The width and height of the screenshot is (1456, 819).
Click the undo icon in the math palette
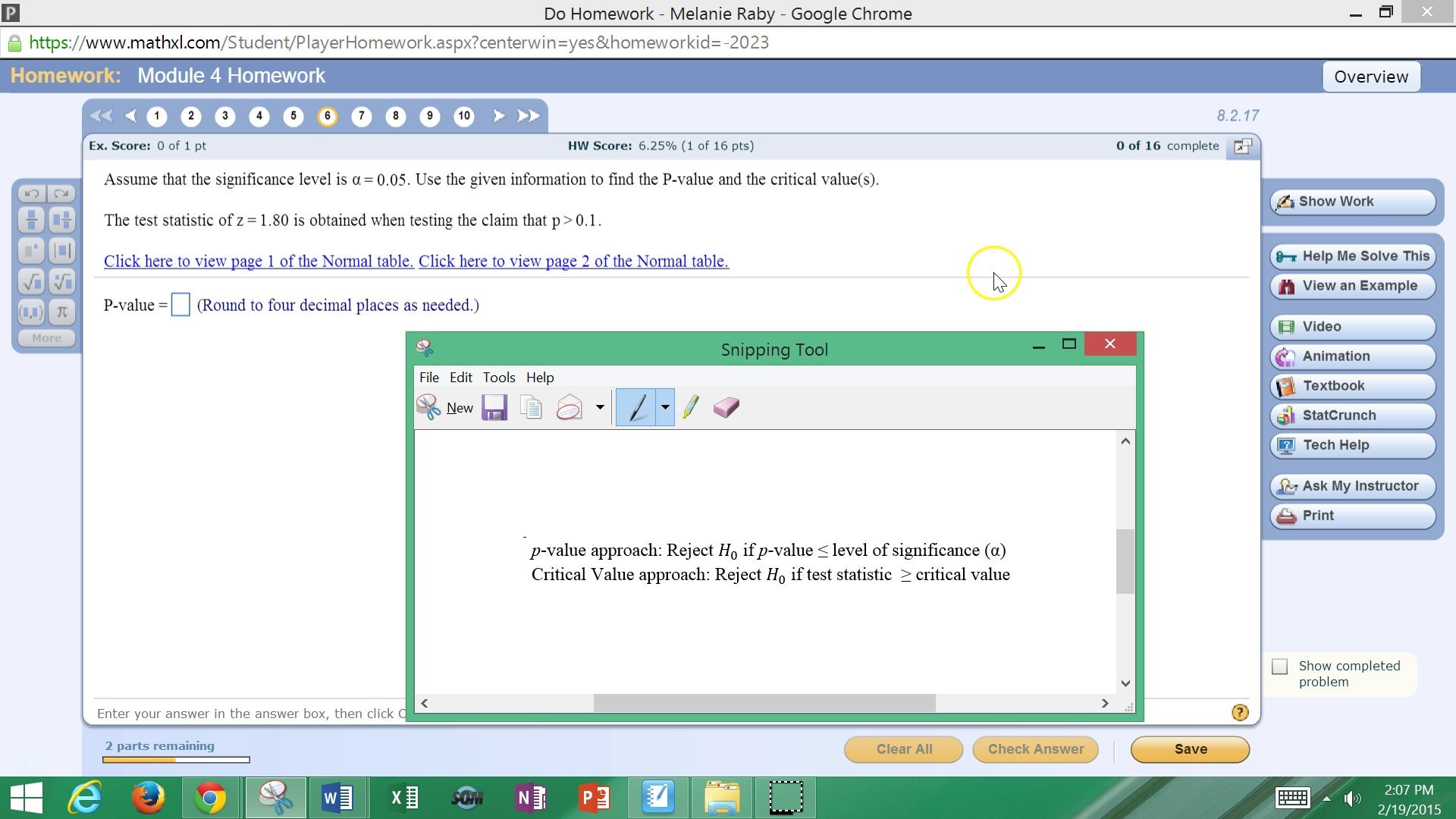(x=30, y=193)
